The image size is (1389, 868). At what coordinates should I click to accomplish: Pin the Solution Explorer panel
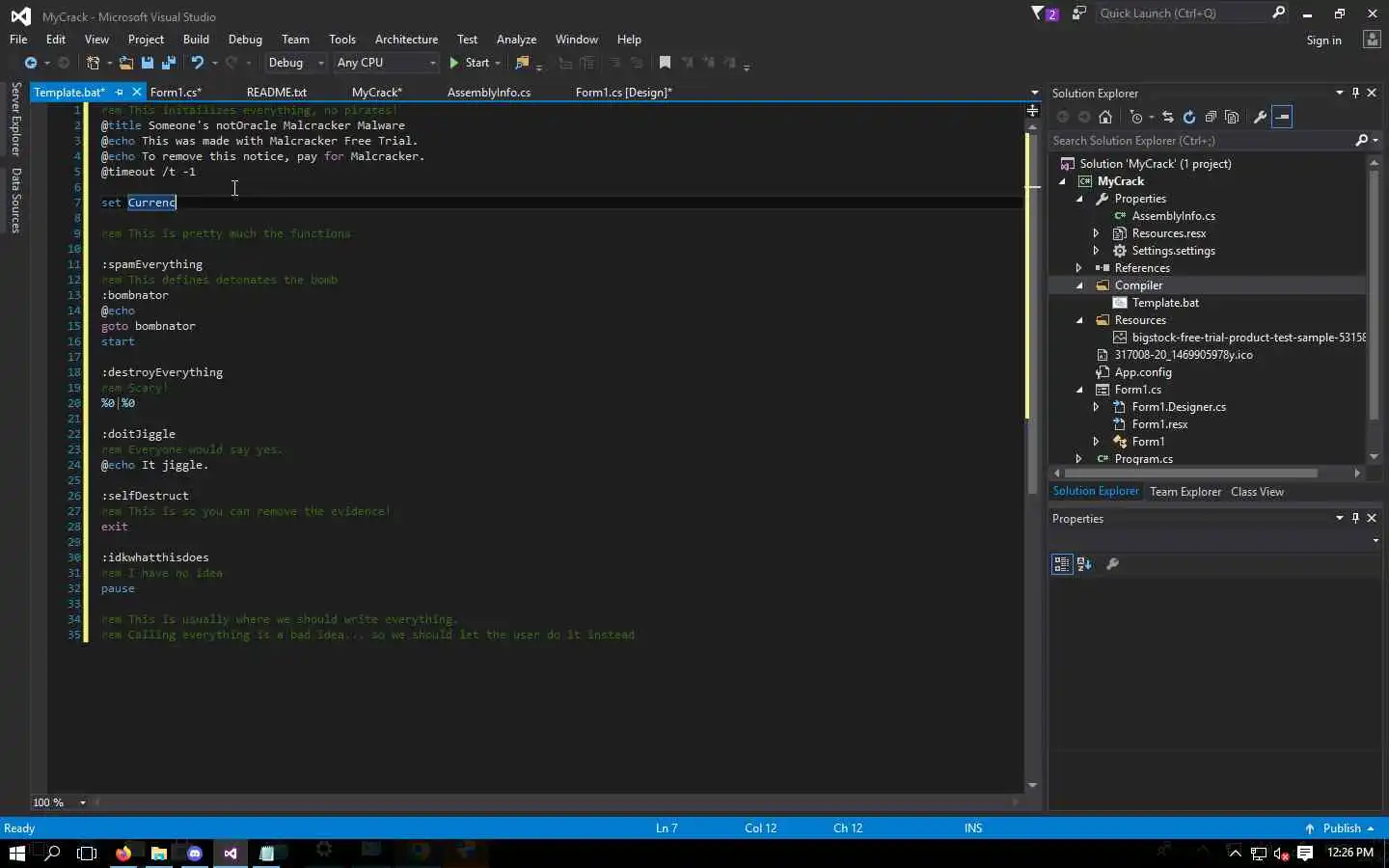click(x=1355, y=93)
